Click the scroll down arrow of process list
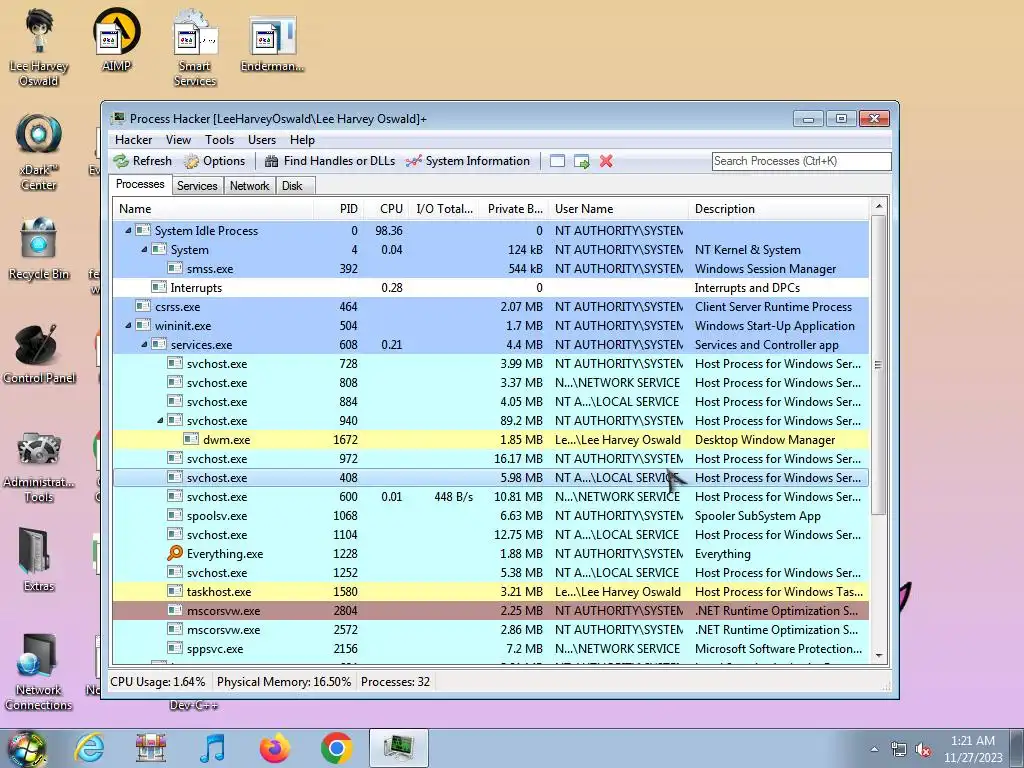Image resolution: width=1024 pixels, height=768 pixels. tap(878, 655)
